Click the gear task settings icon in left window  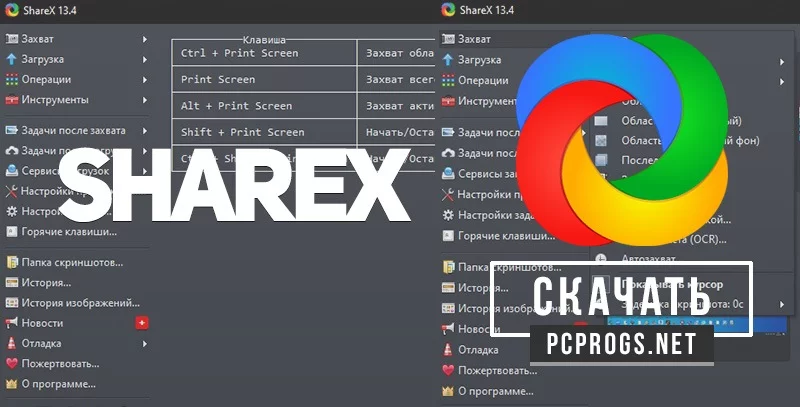11,211
